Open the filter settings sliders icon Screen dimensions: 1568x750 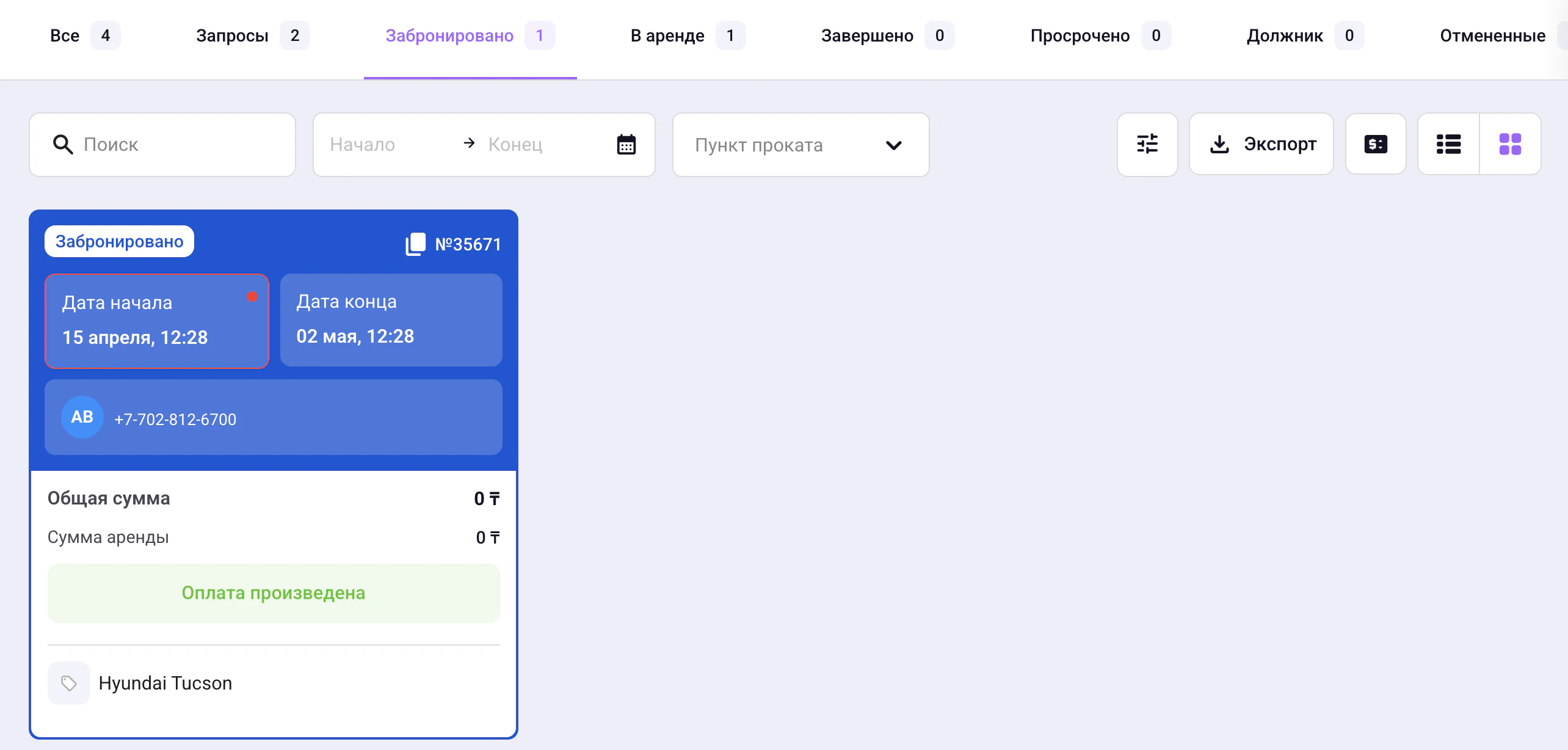click(x=1147, y=144)
